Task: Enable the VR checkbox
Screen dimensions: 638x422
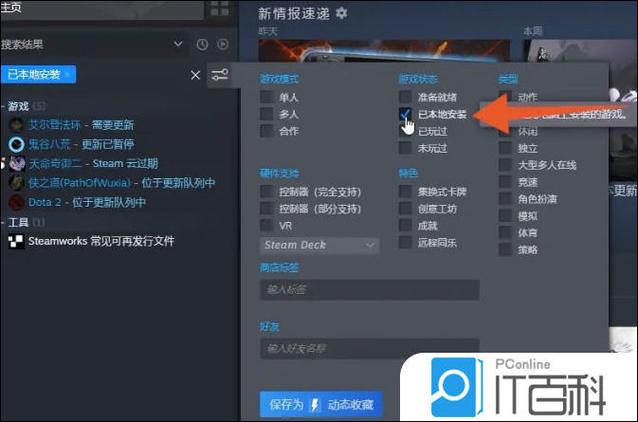Action: click(x=267, y=225)
